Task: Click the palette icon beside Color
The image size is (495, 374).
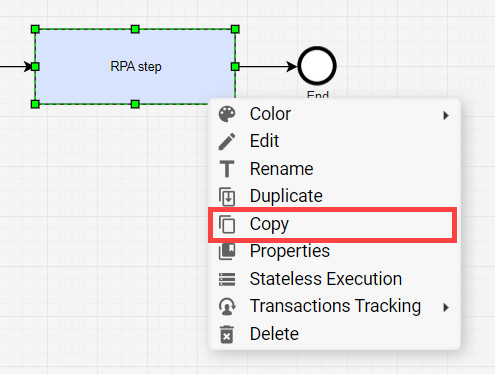Action: click(x=227, y=114)
